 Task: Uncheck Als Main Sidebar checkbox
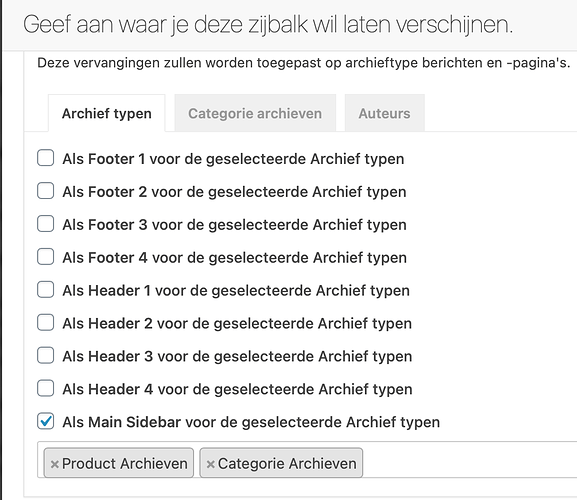point(46,421)
